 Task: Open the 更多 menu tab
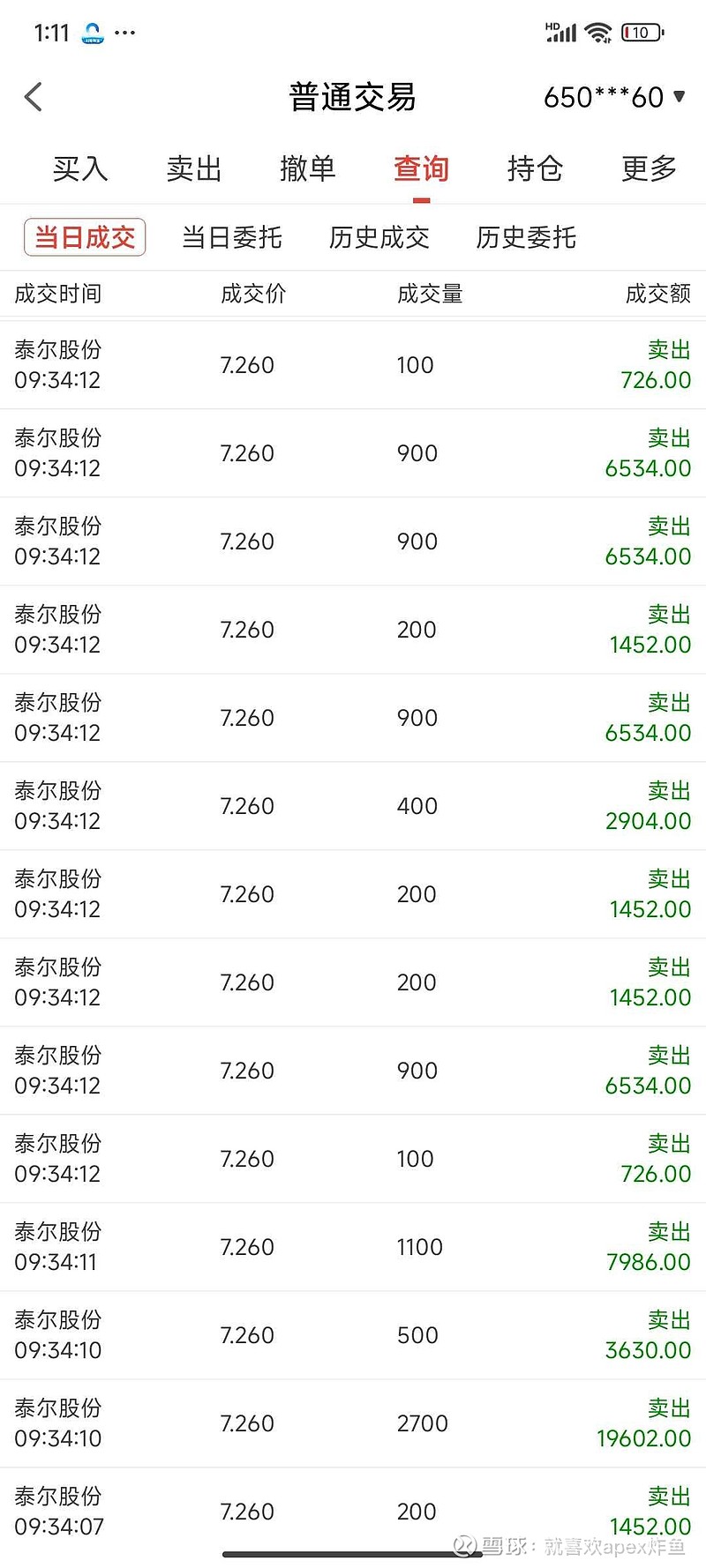point(650,168)
